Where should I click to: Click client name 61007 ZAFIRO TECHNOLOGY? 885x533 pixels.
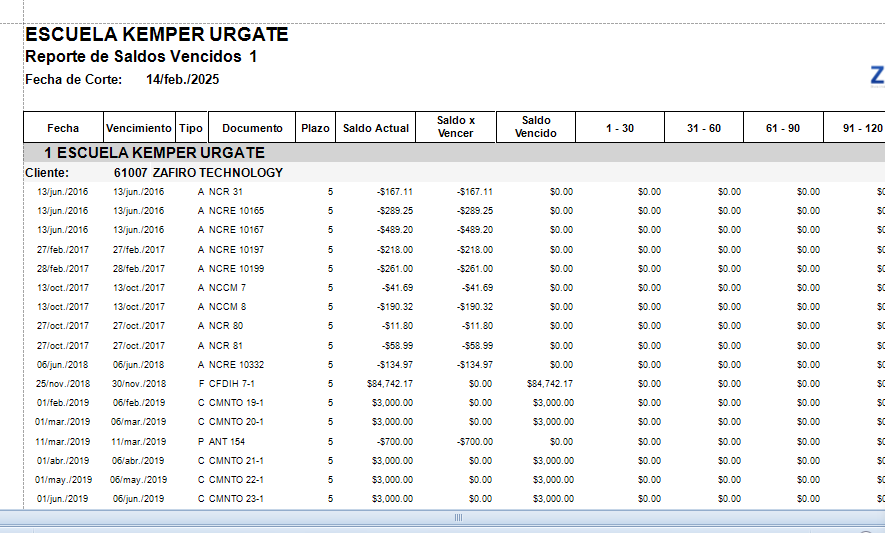pos(198,173)
